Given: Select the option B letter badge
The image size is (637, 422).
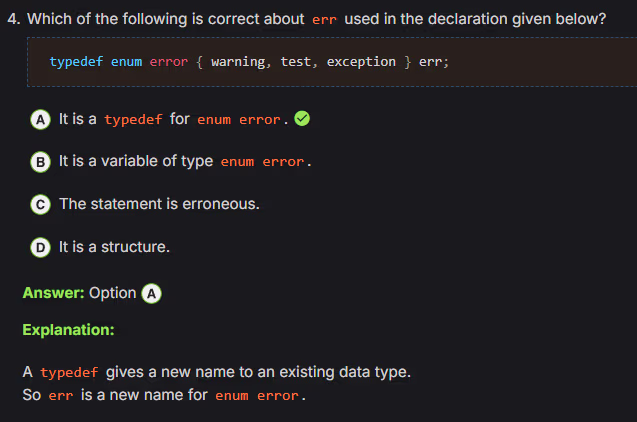Looking at the screenshot, I should coord(40,161).
